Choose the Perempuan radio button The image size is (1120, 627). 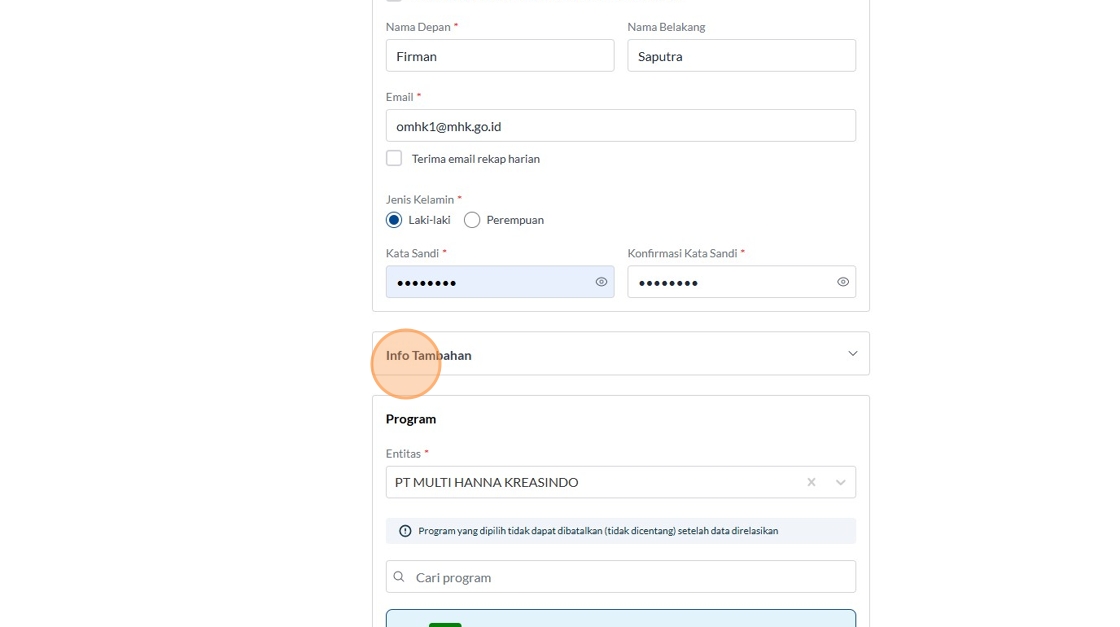[x=472, y=220]
